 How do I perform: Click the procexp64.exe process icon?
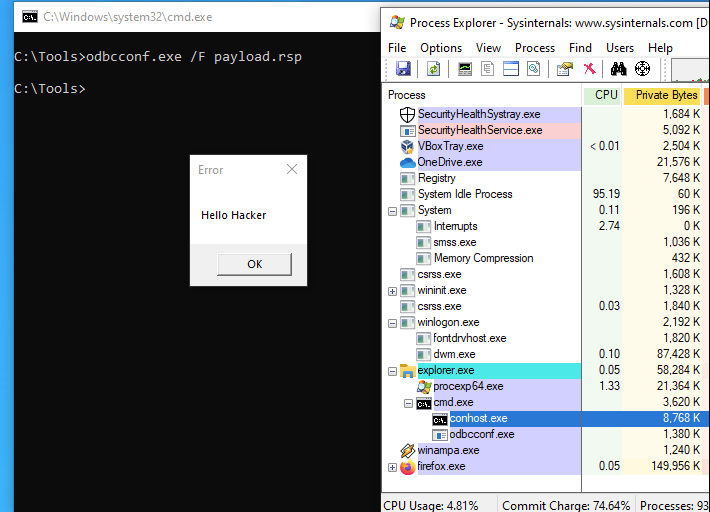(x=424, y=387)
